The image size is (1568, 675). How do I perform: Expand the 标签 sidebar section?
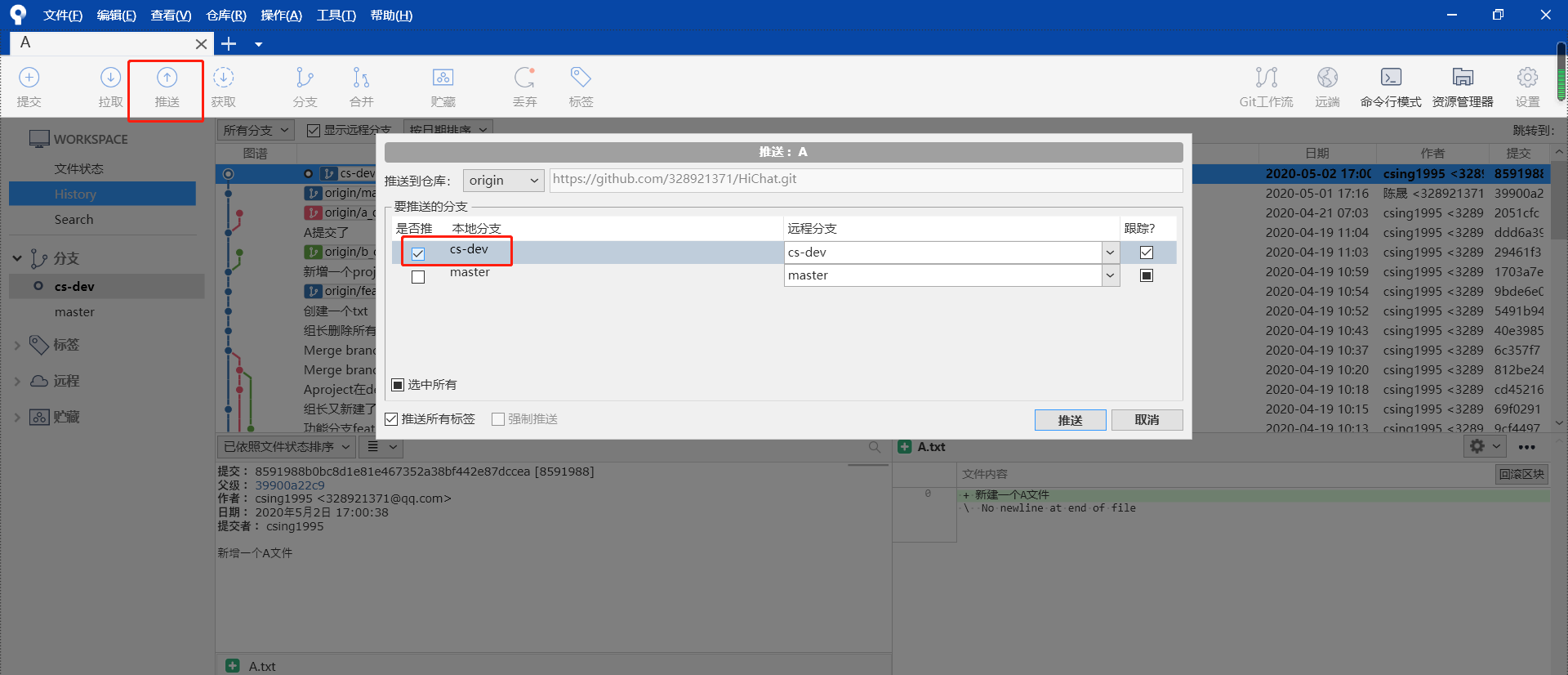pos(17,345)
